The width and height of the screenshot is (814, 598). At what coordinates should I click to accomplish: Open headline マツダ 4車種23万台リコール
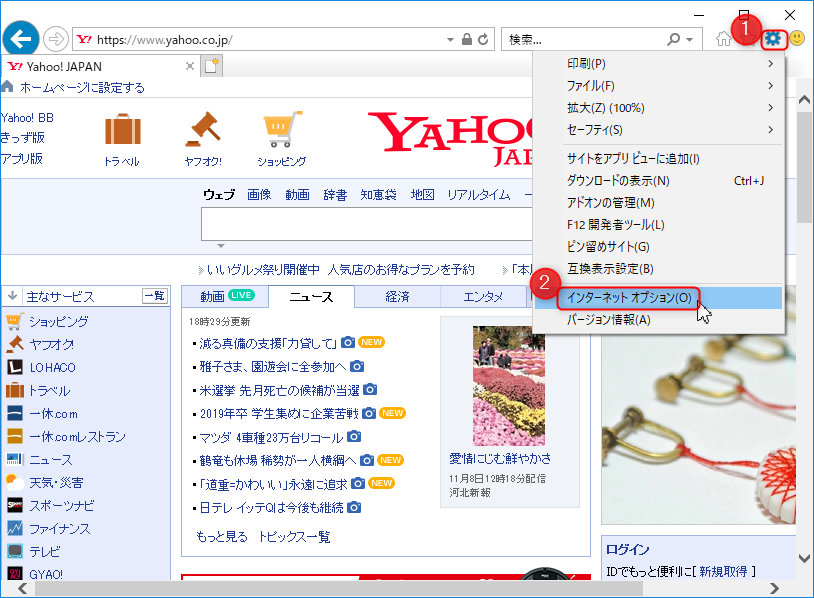click(271, 438)
